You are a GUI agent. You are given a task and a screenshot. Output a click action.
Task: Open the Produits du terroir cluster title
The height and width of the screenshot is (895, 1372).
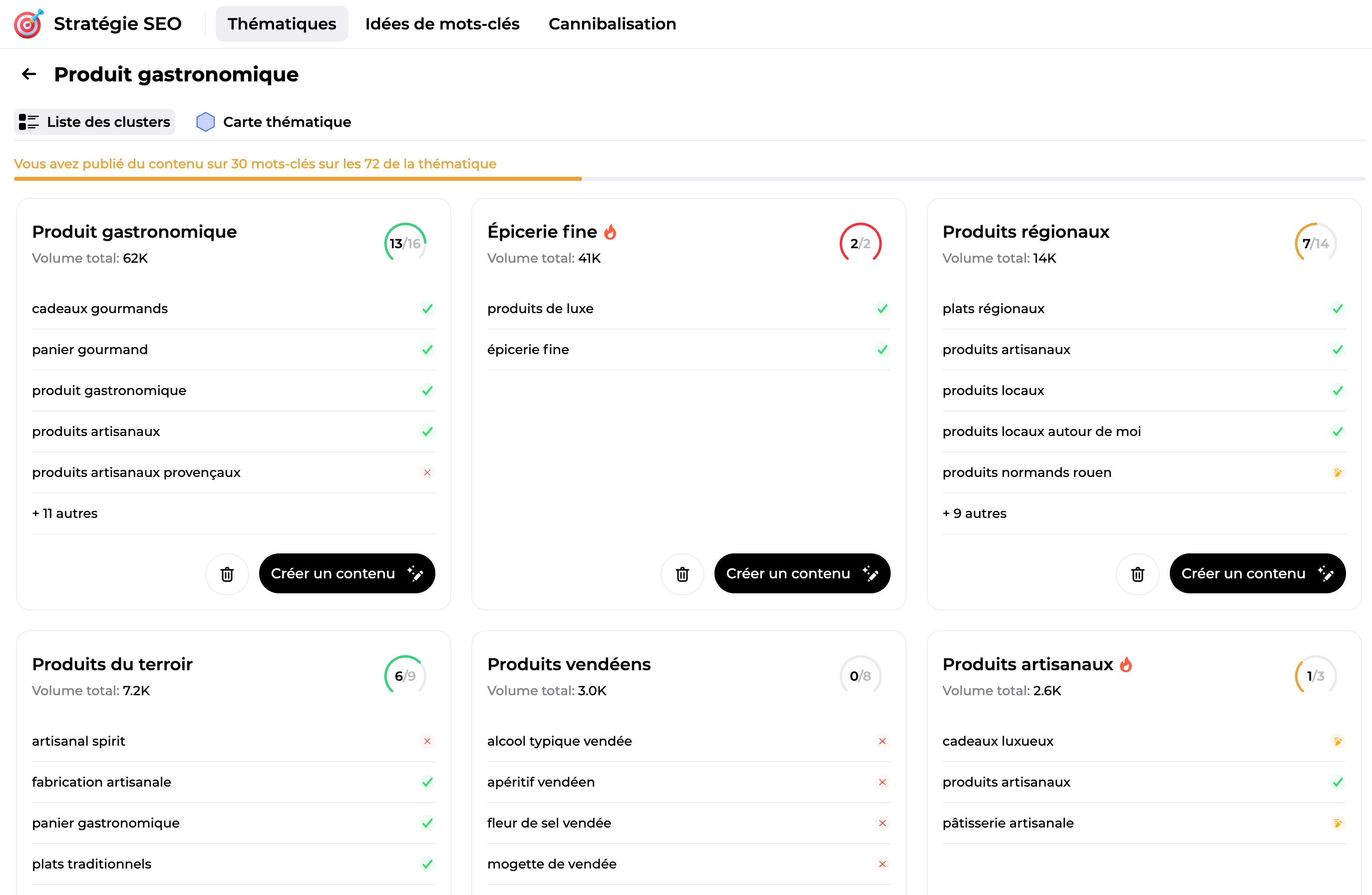[x=112, y=664]
